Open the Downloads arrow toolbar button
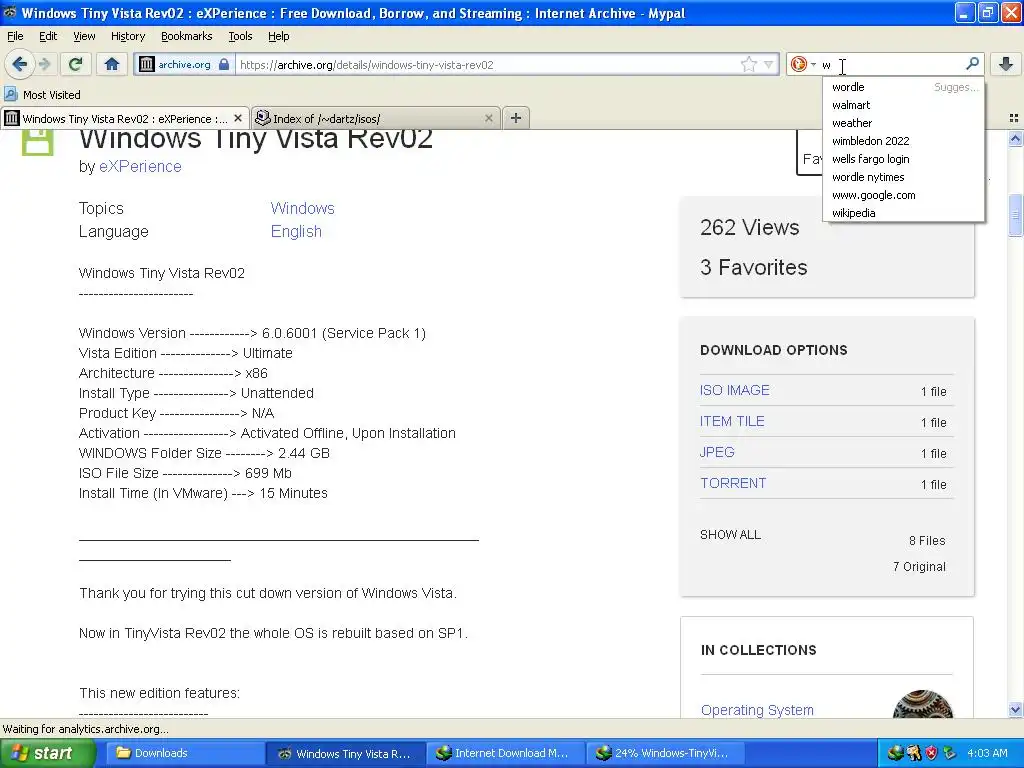 [x=1005, y=64]
